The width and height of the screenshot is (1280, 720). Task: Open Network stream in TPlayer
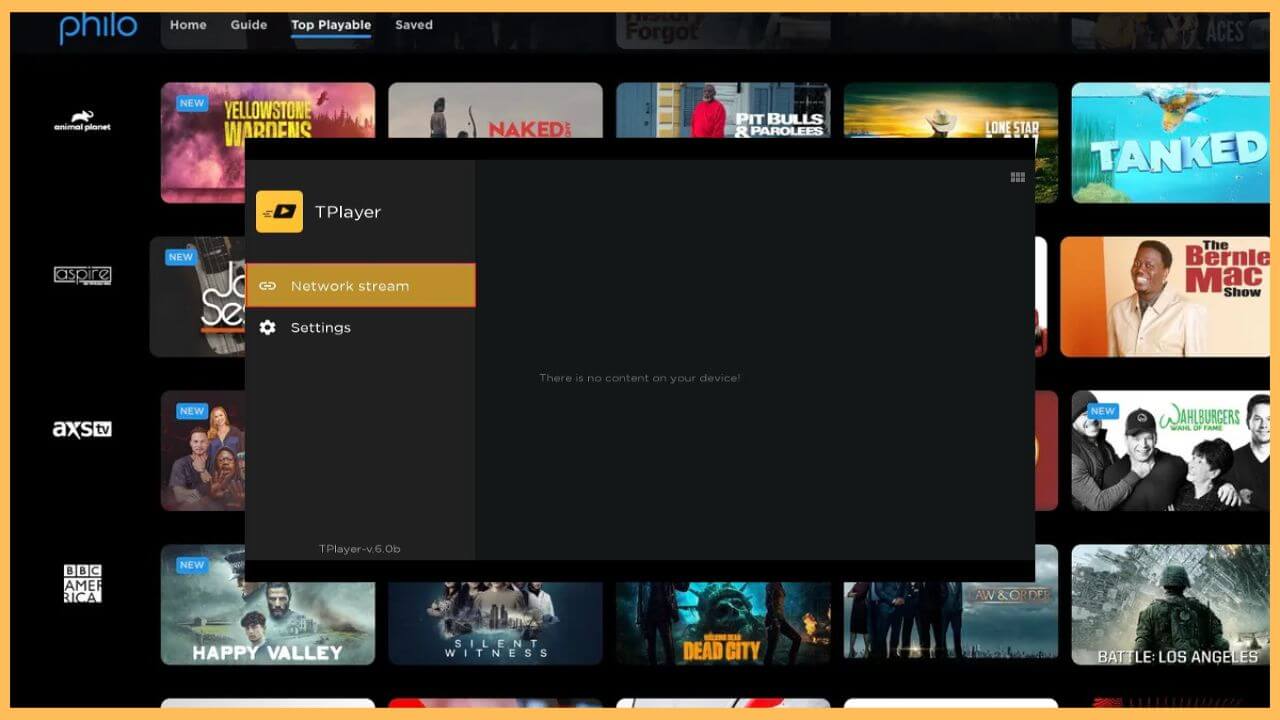[x=349, y=285]
